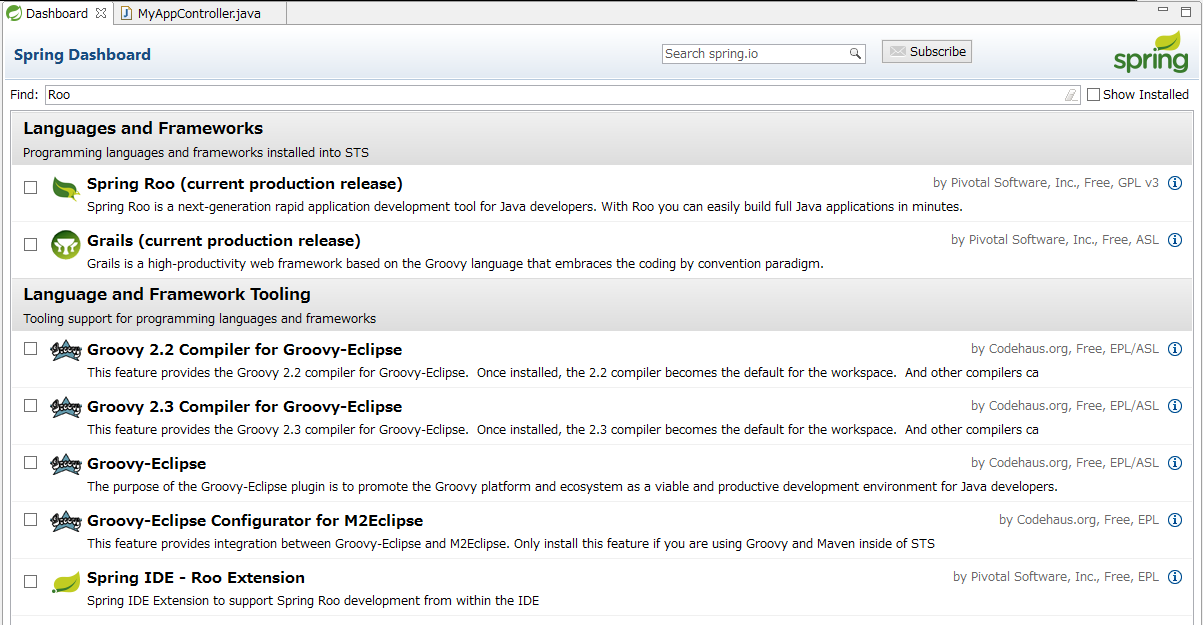Click Spring IDE Extension description text
This screenshot has height=625, width=1203.
(x=313, y=601)
